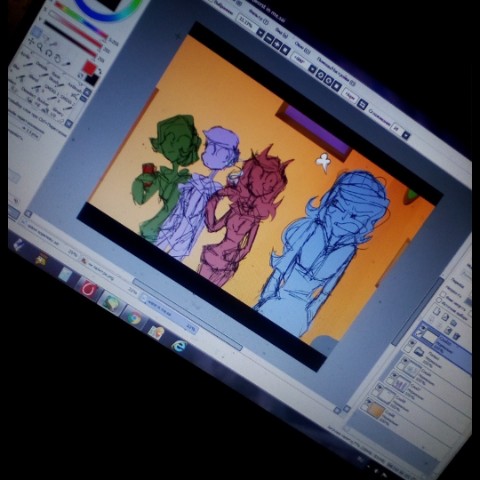The image size is (480, 480).
Task: Open the Вид menu
Action: click(x=283, y=32)
